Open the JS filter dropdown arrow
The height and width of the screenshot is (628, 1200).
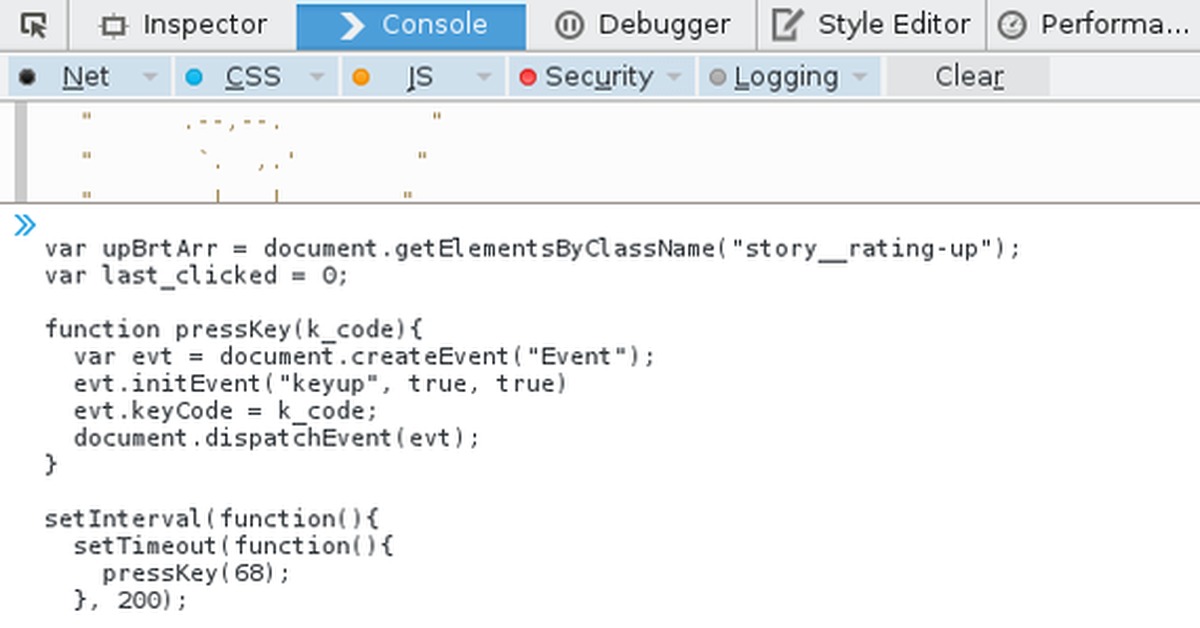[484, 77]
